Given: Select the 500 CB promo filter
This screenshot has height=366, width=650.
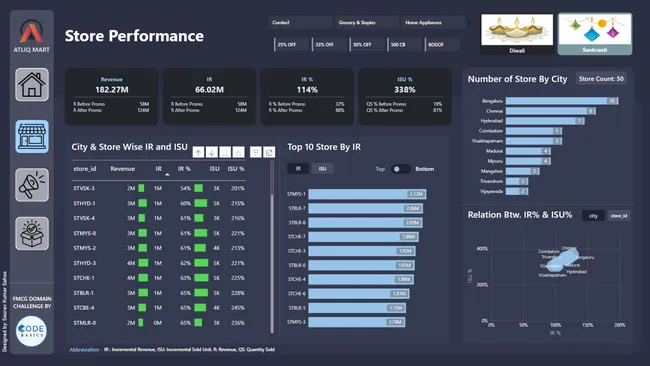Looking at the screenshot, I should coord(405,44).
